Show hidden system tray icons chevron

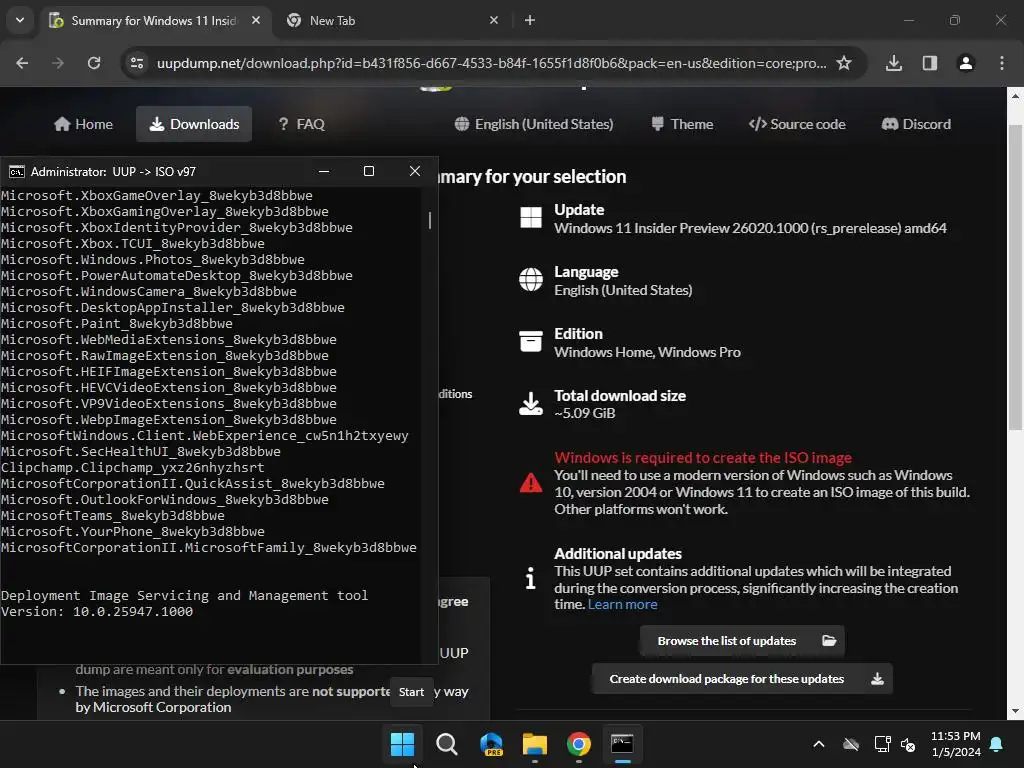click(x=818, y=744)
